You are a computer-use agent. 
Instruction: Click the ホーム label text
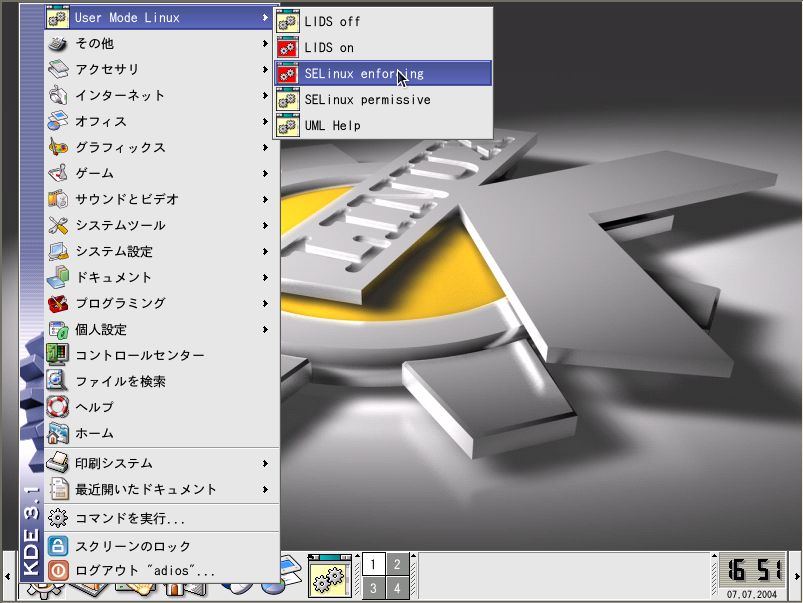94,433
